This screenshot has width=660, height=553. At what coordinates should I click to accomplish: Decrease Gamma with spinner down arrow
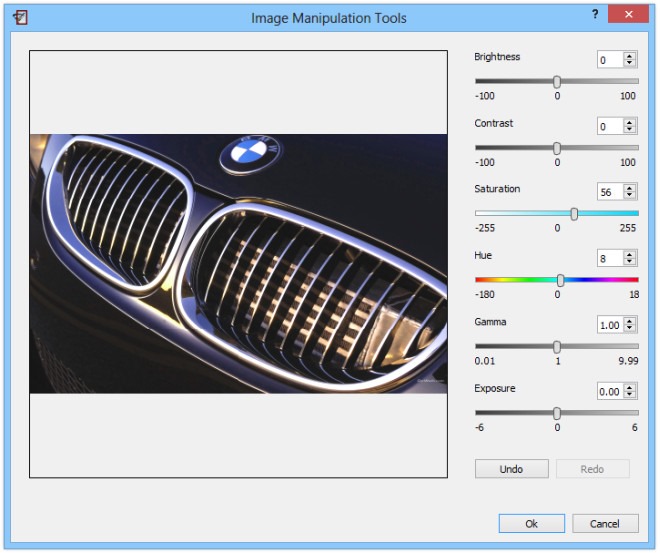[x=630, y=328]
